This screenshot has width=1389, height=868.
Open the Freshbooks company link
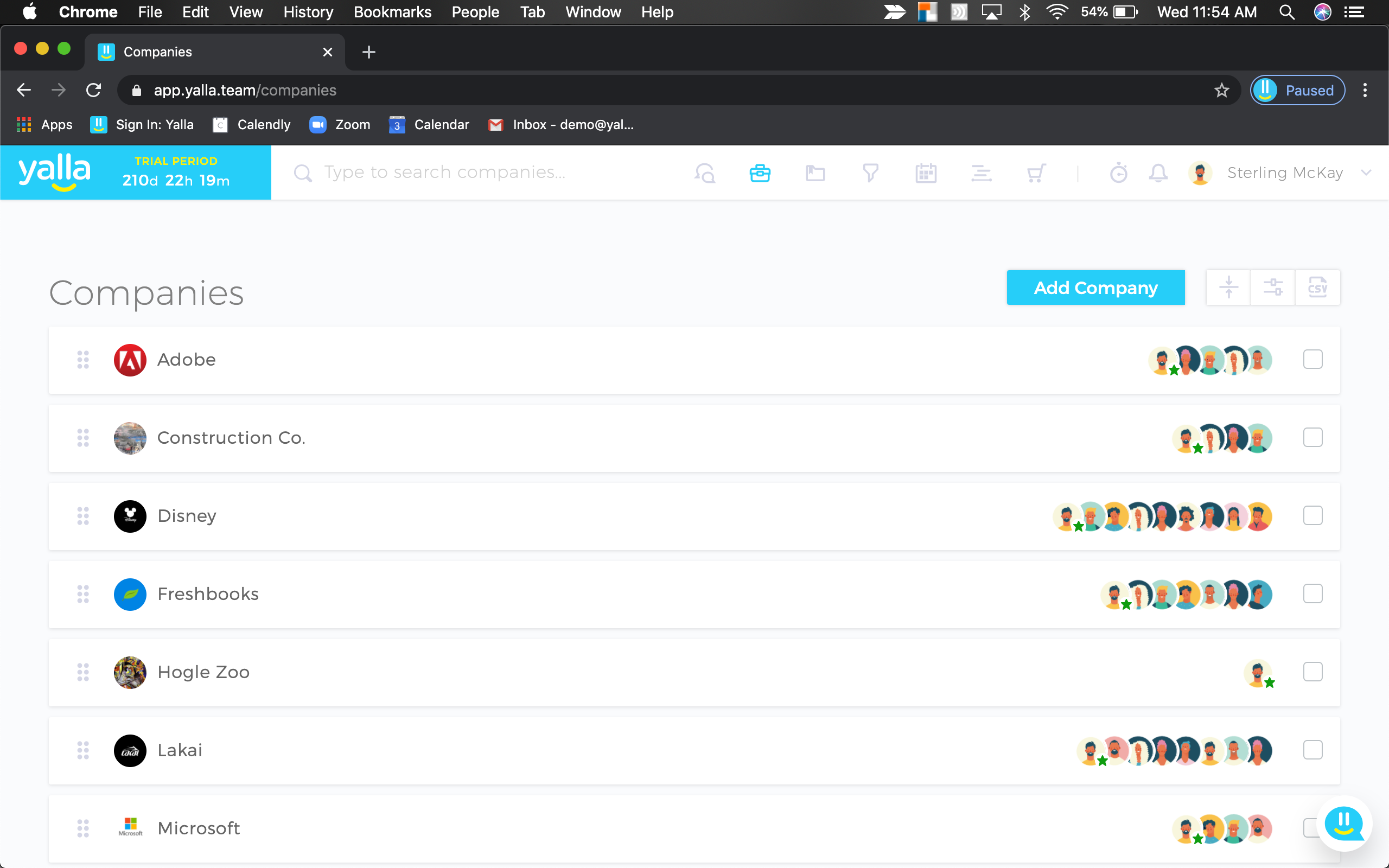point(208,593)
